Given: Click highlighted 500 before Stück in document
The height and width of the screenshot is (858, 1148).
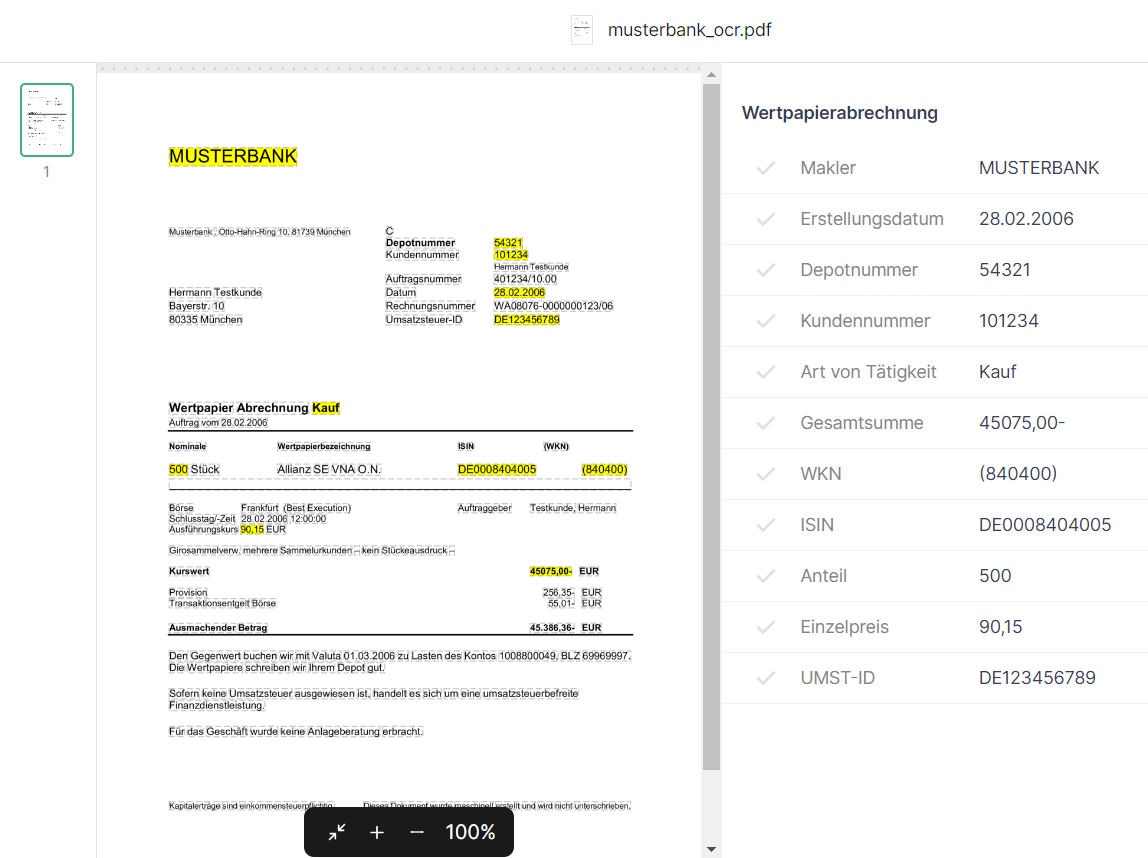Looking at the screenshot, I should (x=178, y=469).
